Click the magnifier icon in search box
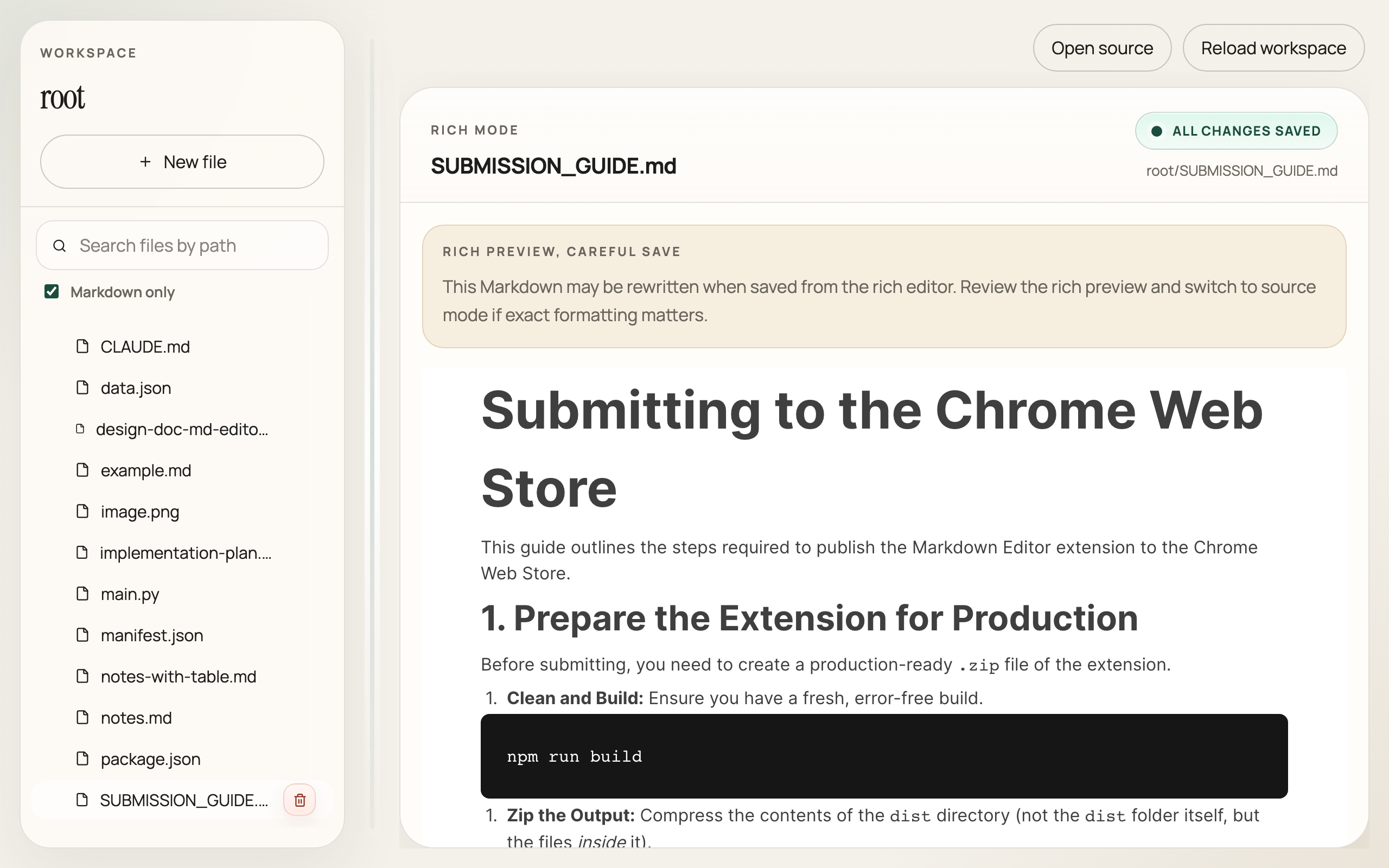1389x868 pixels. 60,246
